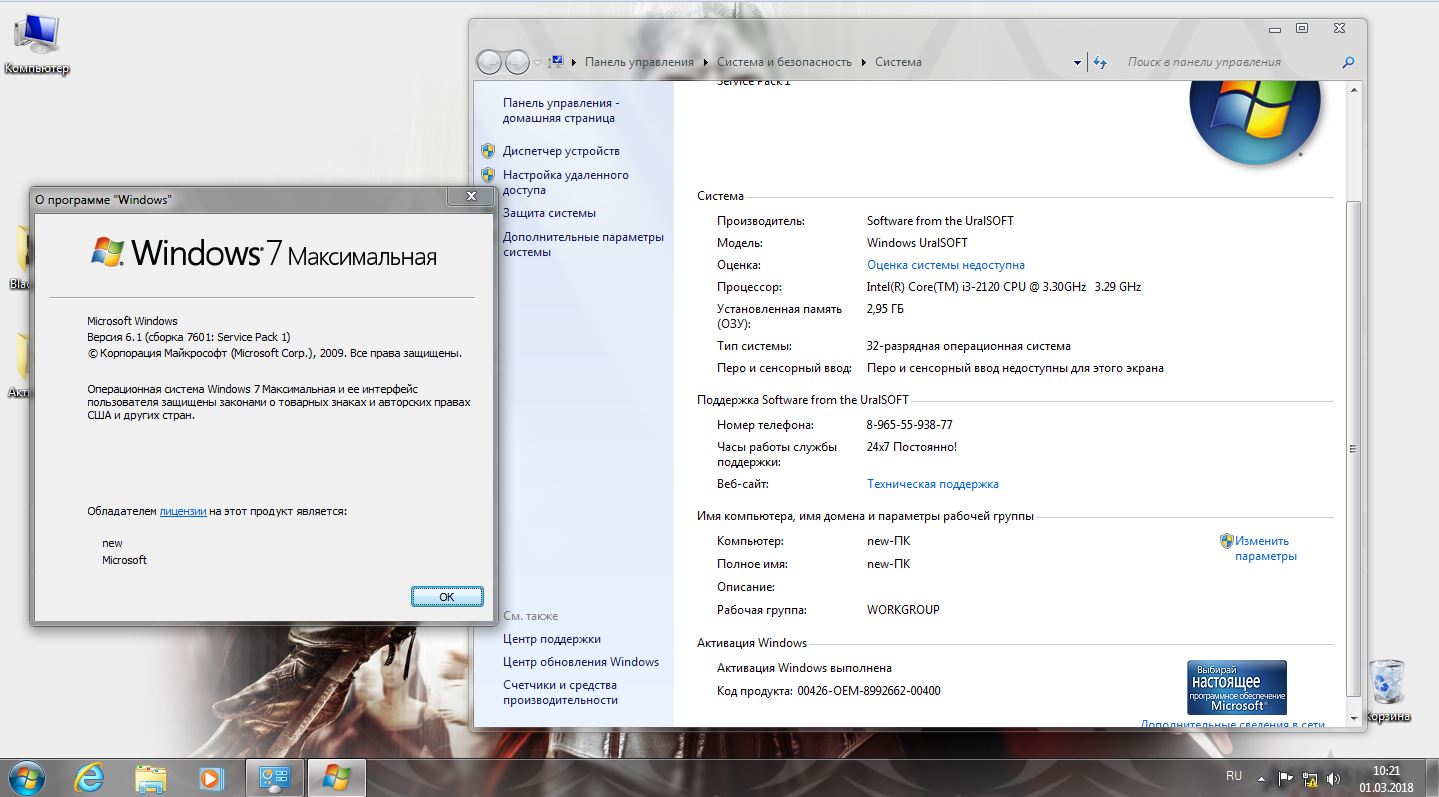Go to Панель управления breadcrumb
The height and width of the screenshot is (797, 1439).
pos(639,62)
